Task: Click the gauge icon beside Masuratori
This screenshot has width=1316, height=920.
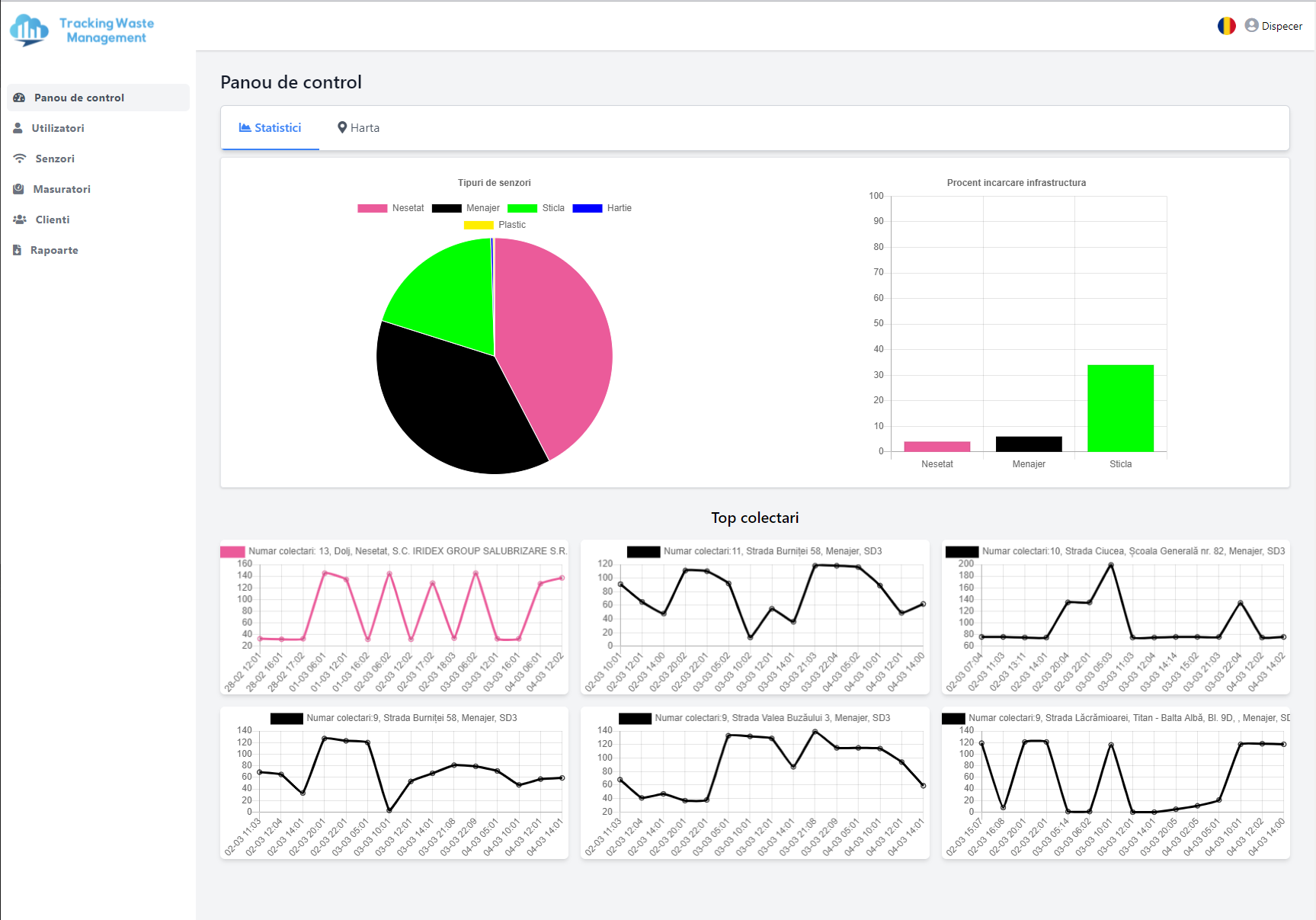Action: tap(18, 189)
